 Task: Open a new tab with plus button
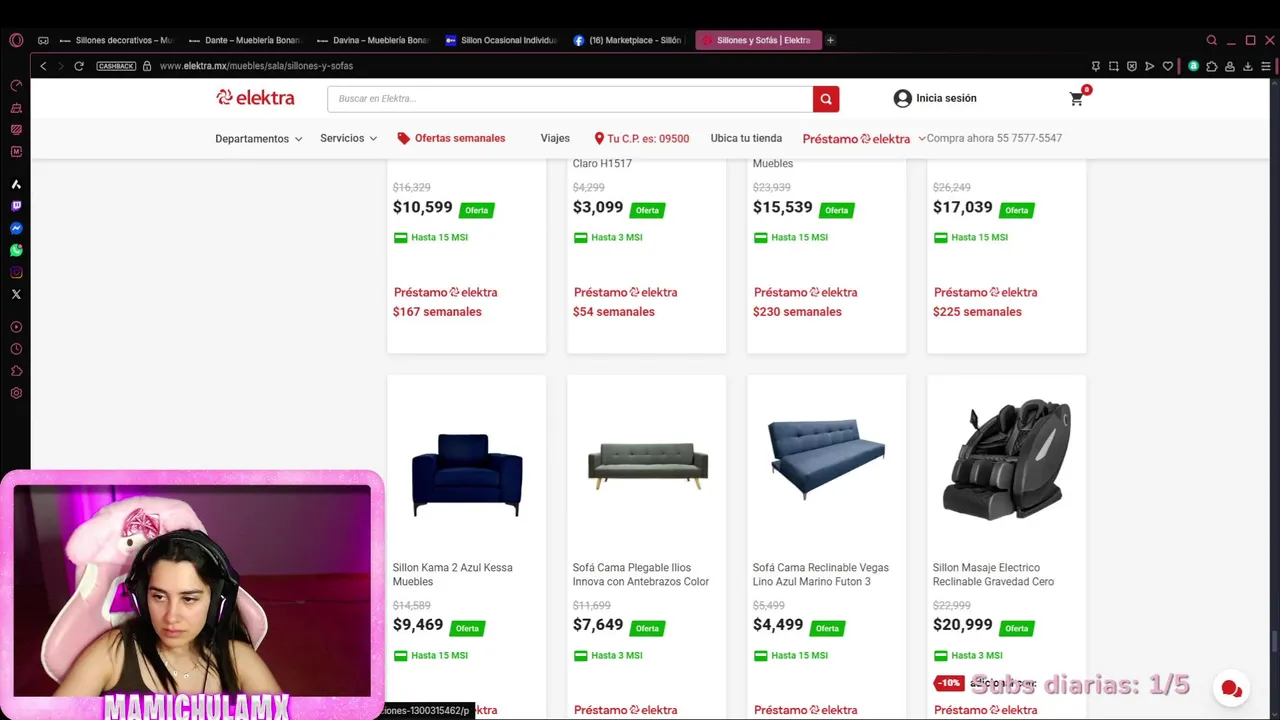pos(830,40)
